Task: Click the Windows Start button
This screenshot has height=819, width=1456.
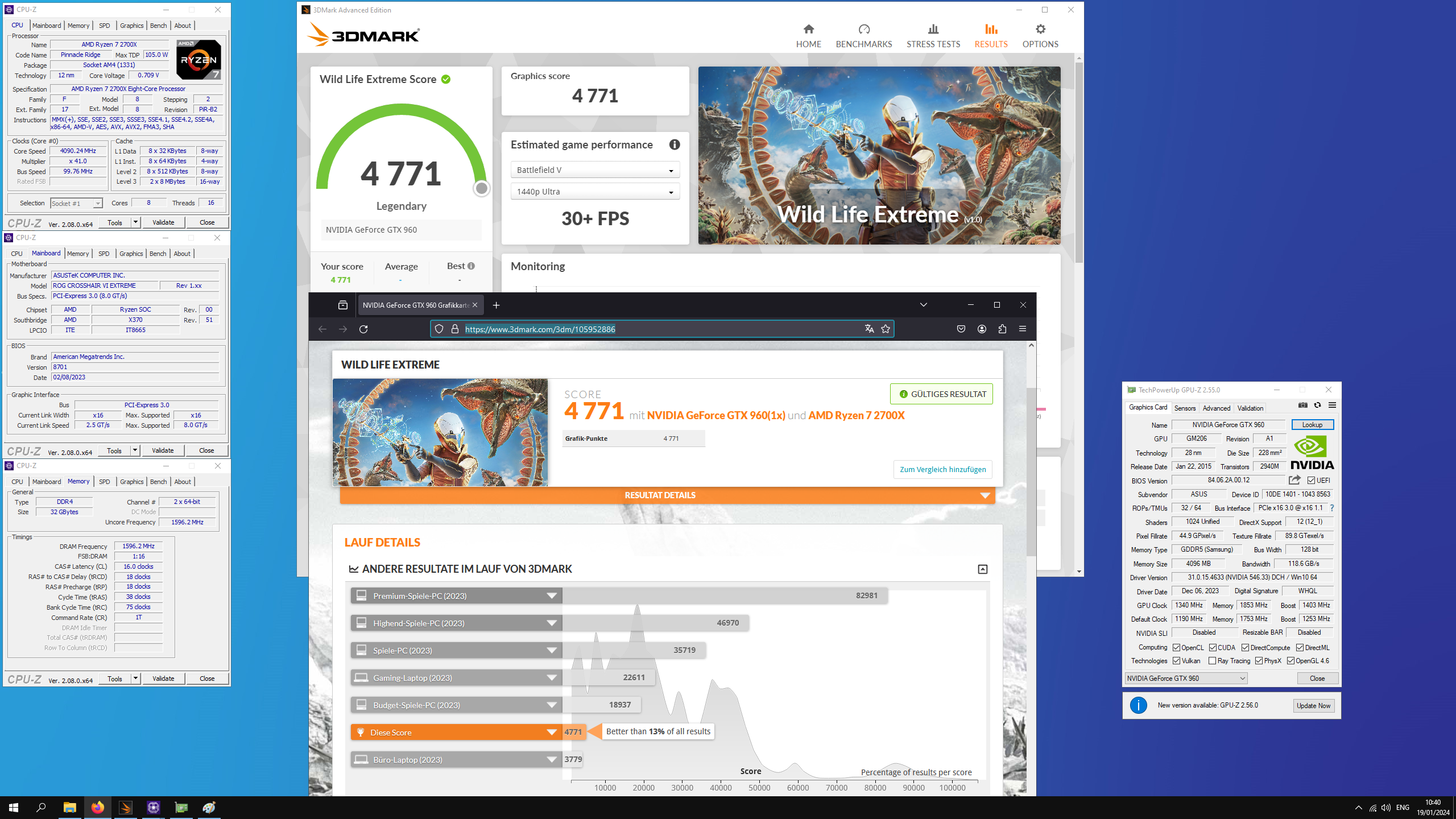Action: coord(14,807)
